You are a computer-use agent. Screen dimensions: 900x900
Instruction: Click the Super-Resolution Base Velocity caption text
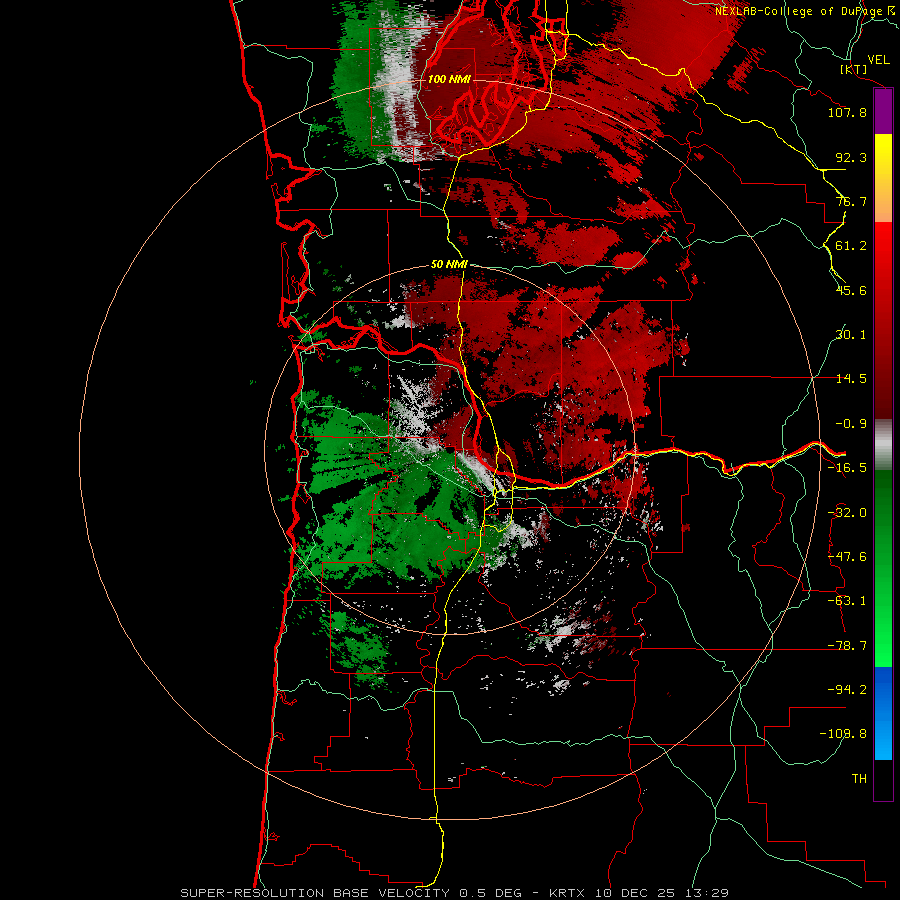[x=455, y=893]
